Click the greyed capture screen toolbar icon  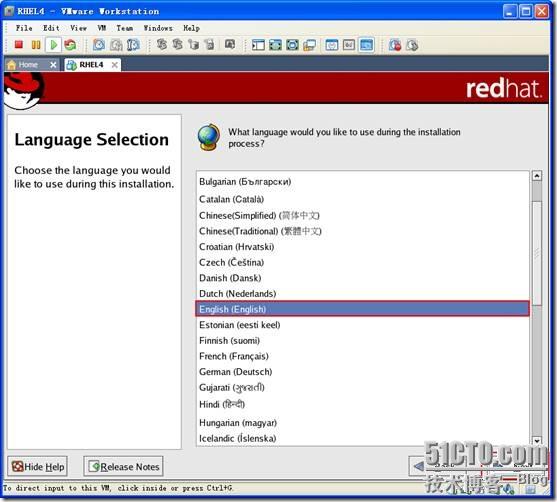[230, 44]
